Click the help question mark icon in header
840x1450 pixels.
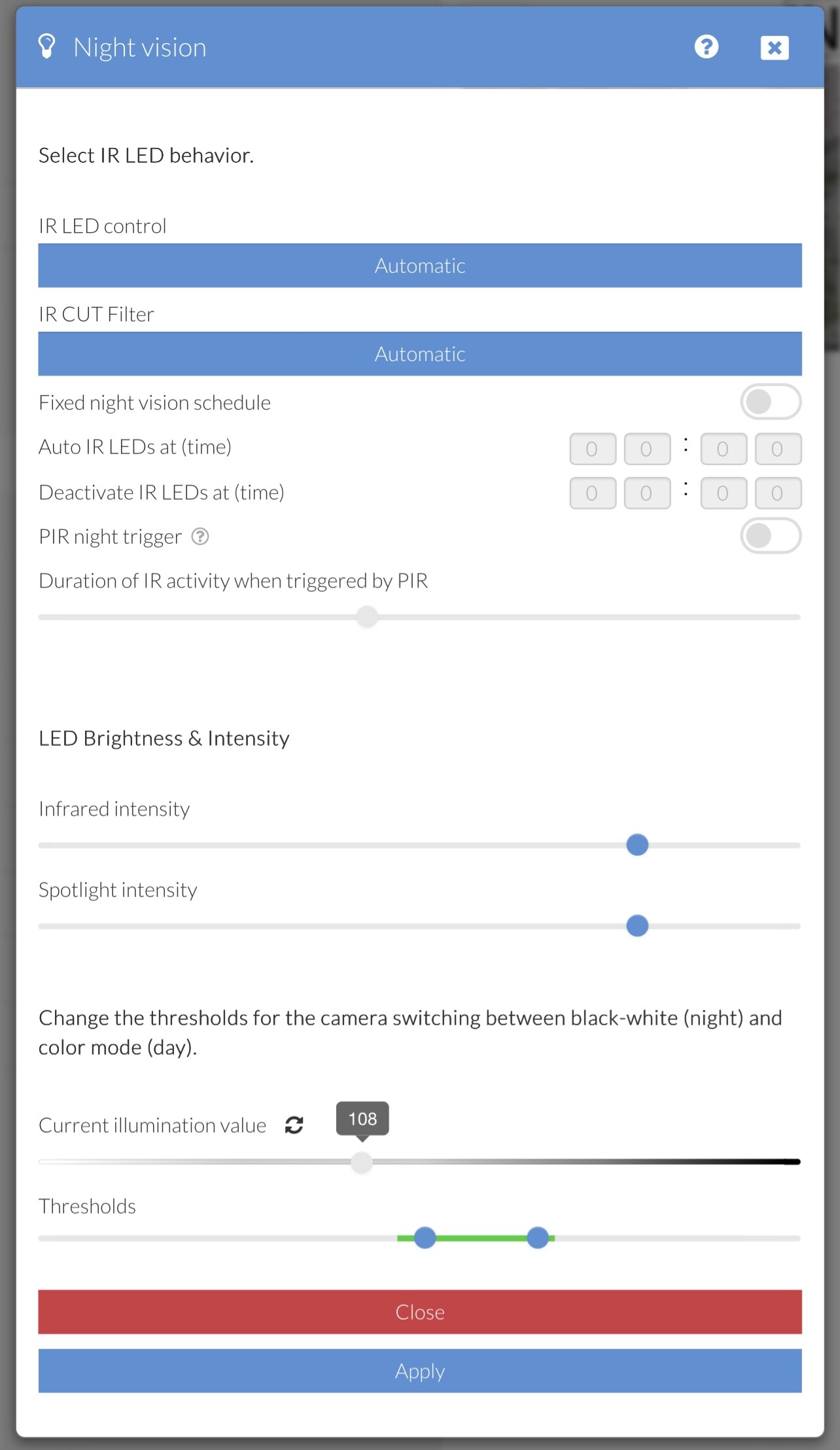click(707, 47)
